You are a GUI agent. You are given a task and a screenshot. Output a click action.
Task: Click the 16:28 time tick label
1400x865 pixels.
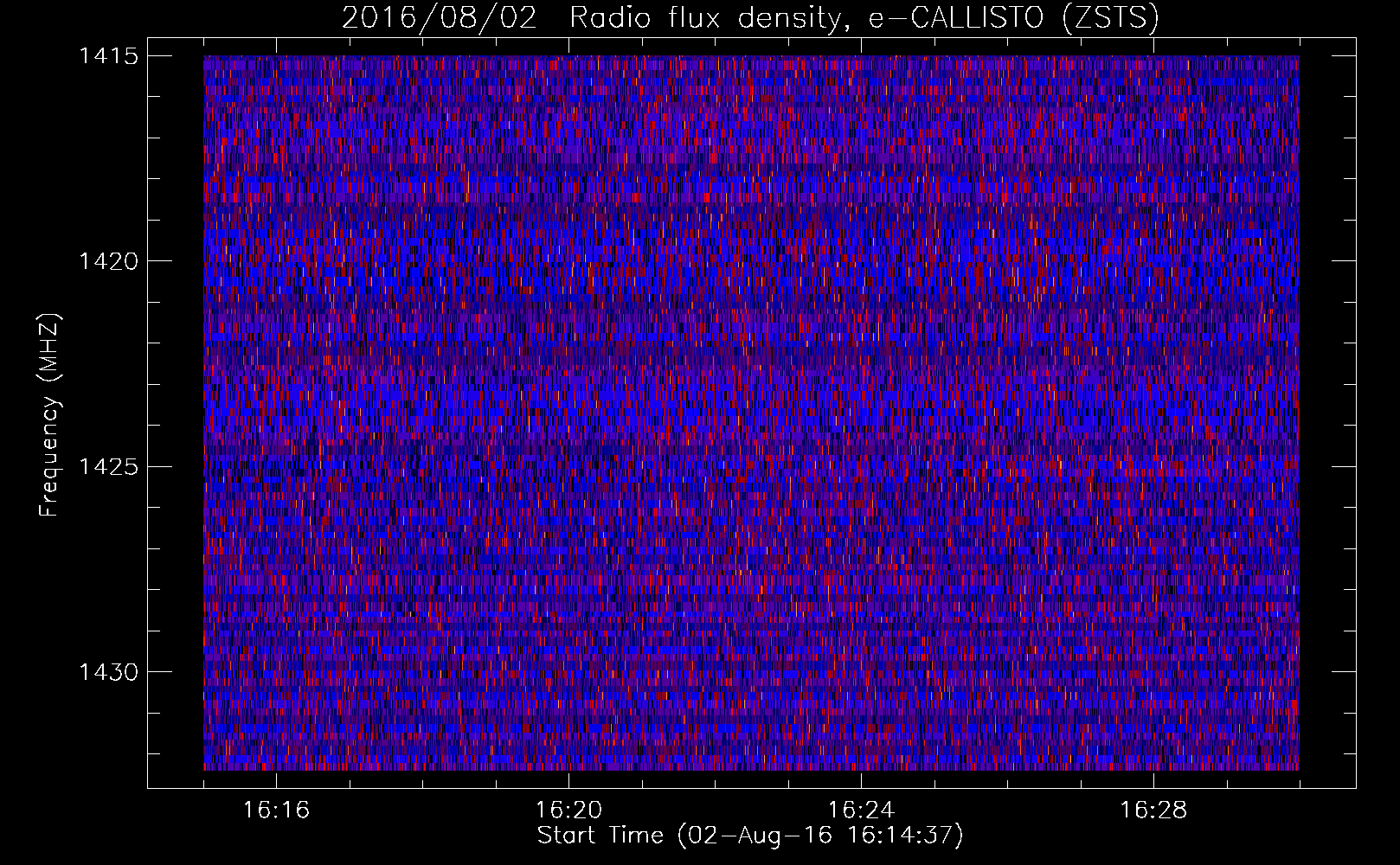pos(1153,811)
